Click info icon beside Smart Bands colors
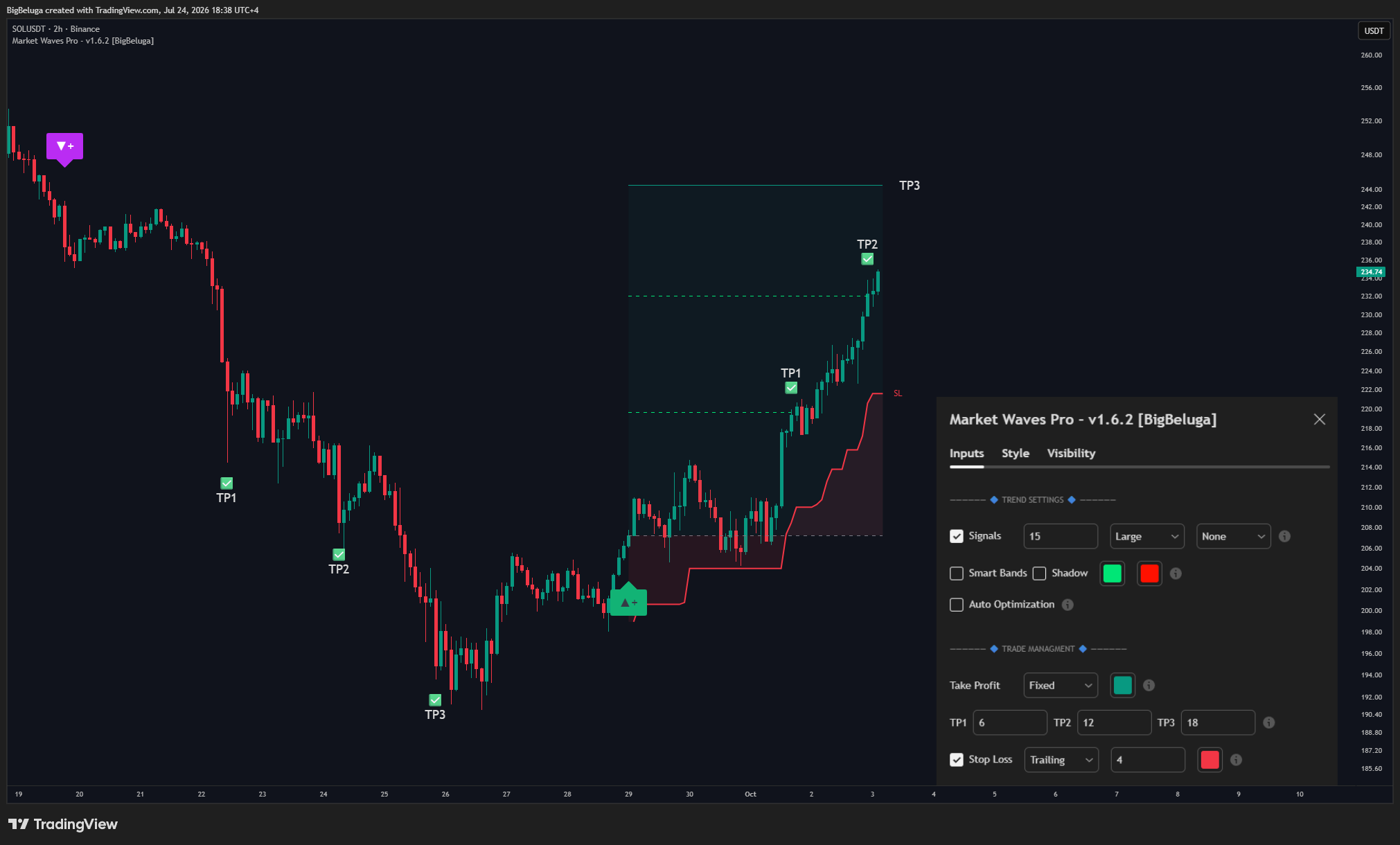This screenshot has height=845, width=1400. (x=1176, y=573)
